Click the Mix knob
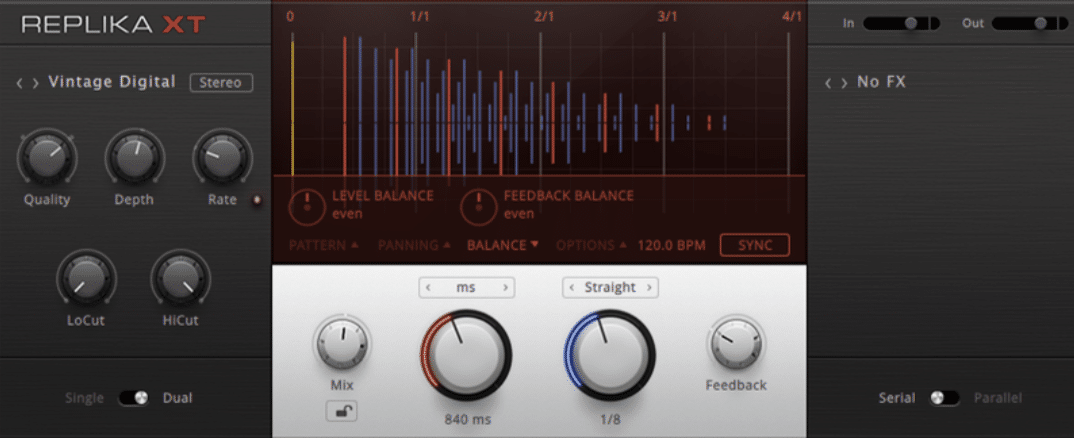Image resolution: width=1074 pixels, height=438 pixels. [x=342, y=343]
